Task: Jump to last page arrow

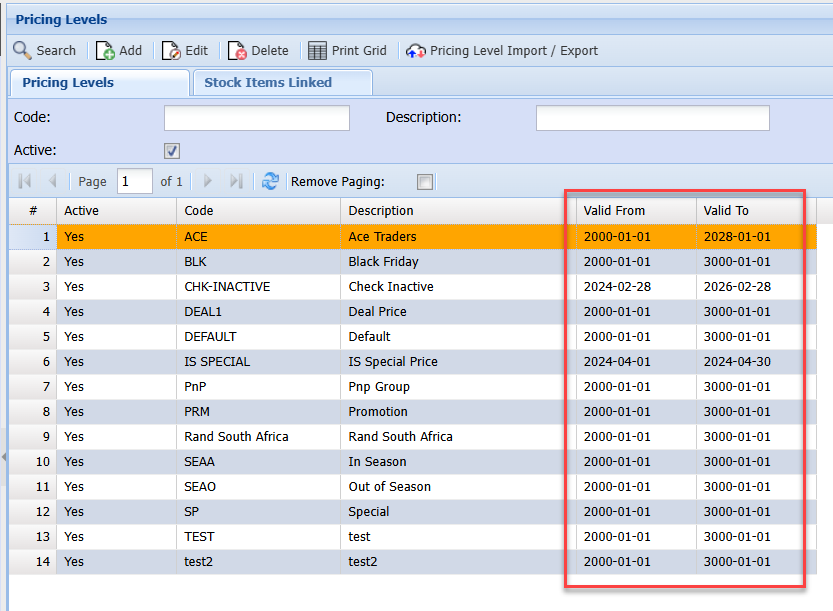Action: (x=236, y=181)
